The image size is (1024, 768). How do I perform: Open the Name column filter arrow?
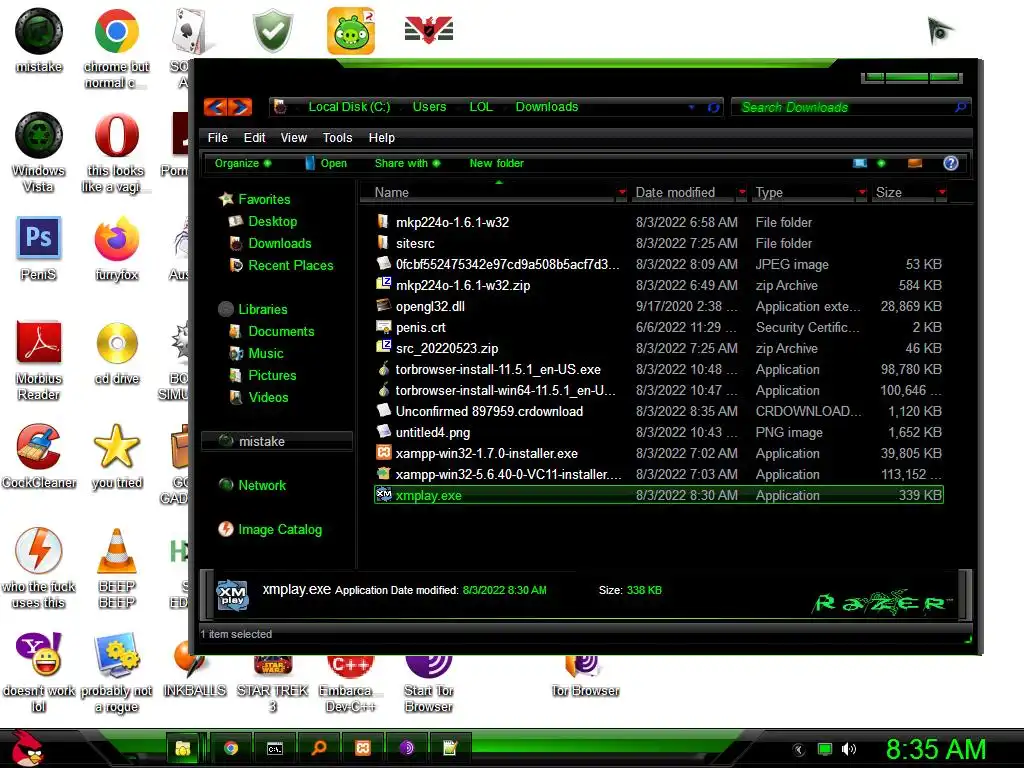pyautogui.click(x=622, y=192)
